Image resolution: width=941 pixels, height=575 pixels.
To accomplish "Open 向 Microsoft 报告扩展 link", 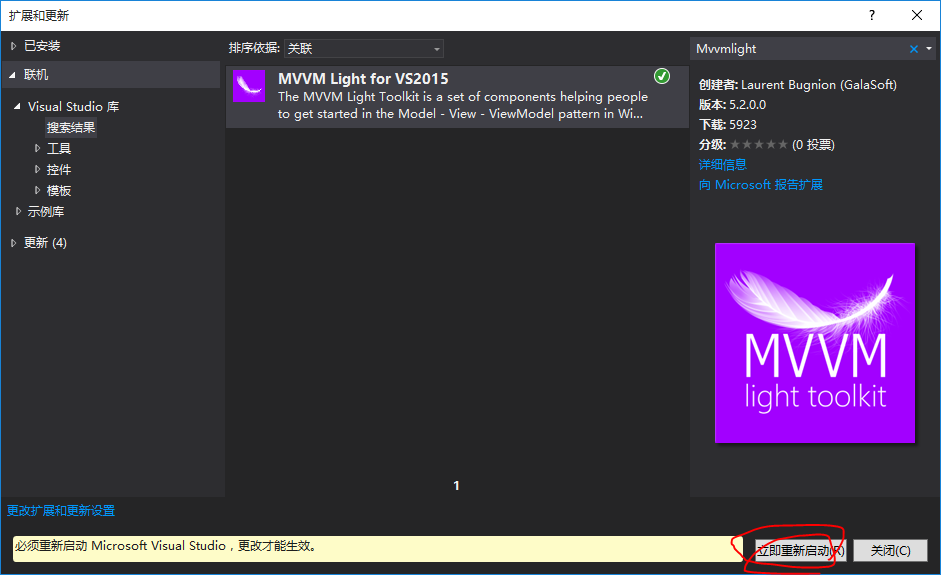I will 760,185.
